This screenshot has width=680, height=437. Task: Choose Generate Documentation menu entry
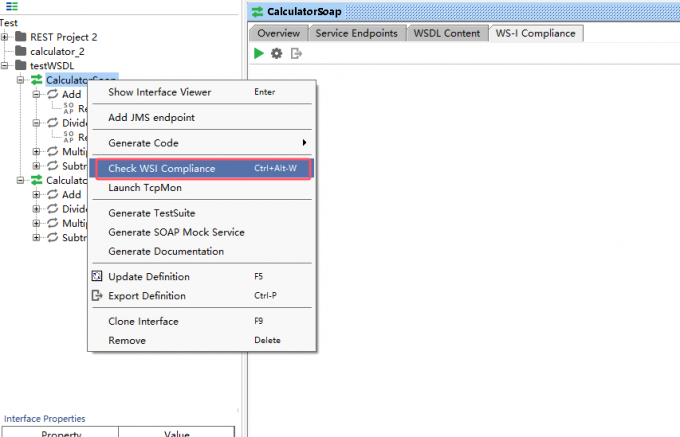(202, 251)
